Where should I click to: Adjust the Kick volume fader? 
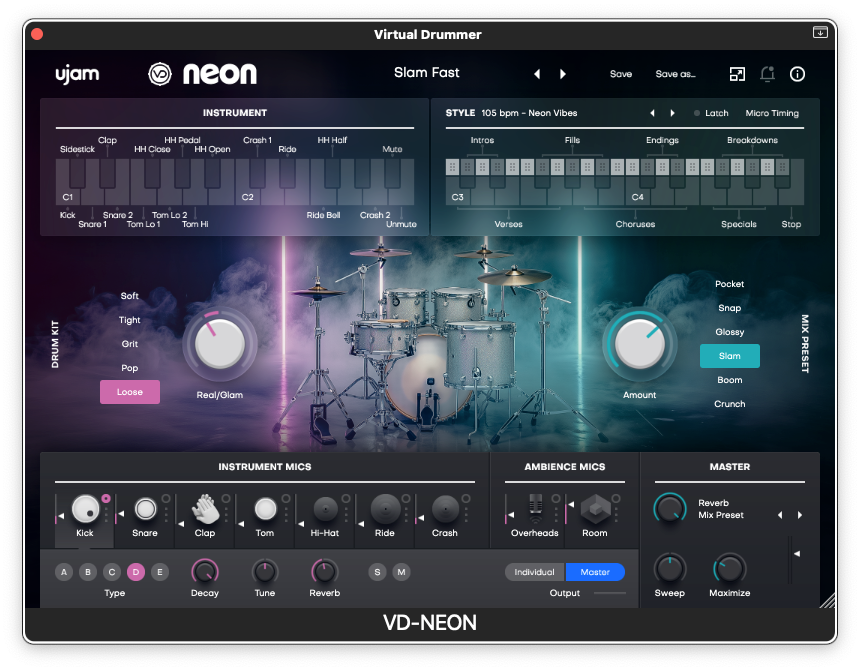59,515
